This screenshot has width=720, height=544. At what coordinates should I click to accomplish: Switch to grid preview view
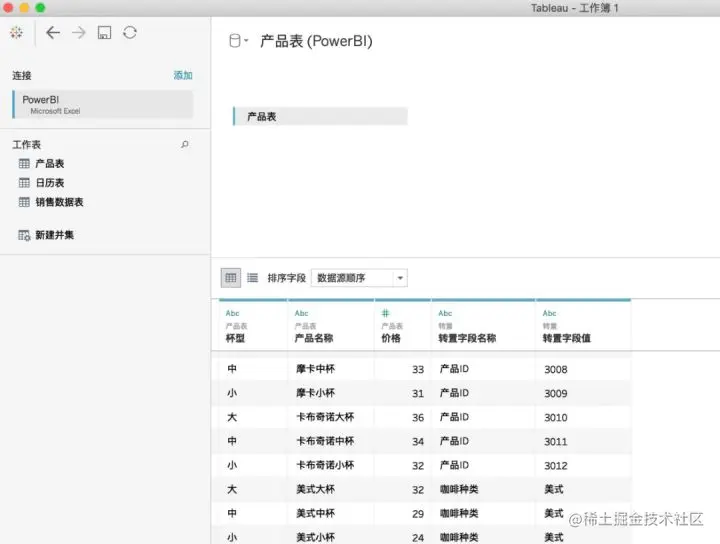tap(231, 278)
